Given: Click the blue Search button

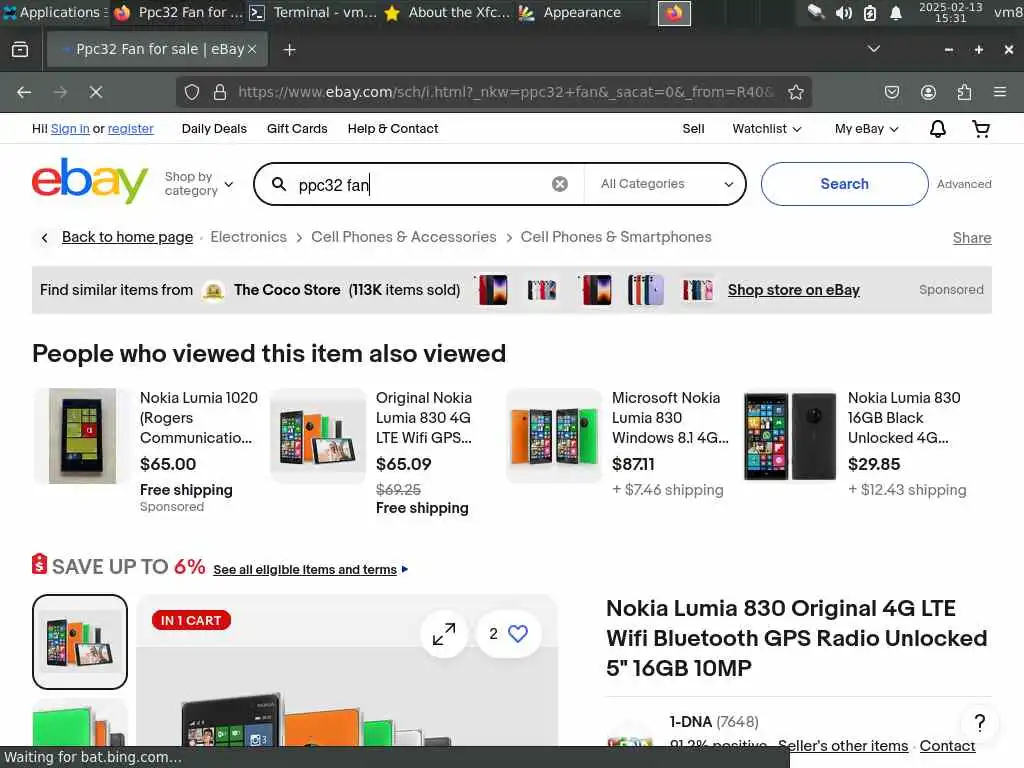Looking at the screenshot, I should (x=844, y=184).
